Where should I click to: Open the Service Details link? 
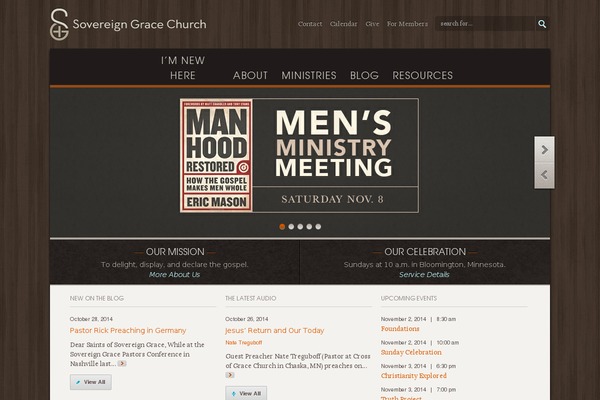coord(424,274)
